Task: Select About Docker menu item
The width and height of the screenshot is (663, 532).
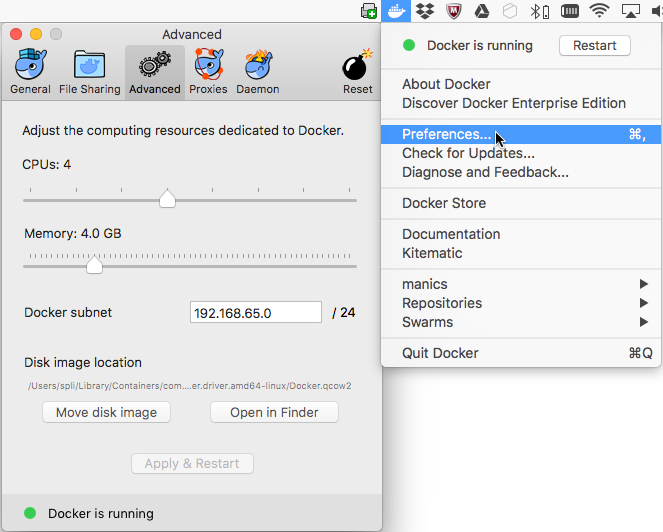Action: click(x=521, y=84)
